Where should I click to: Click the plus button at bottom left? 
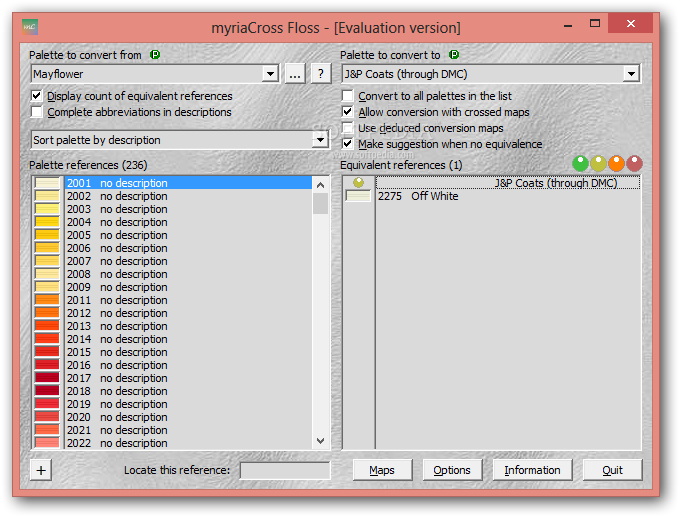[x=41, y=470]
